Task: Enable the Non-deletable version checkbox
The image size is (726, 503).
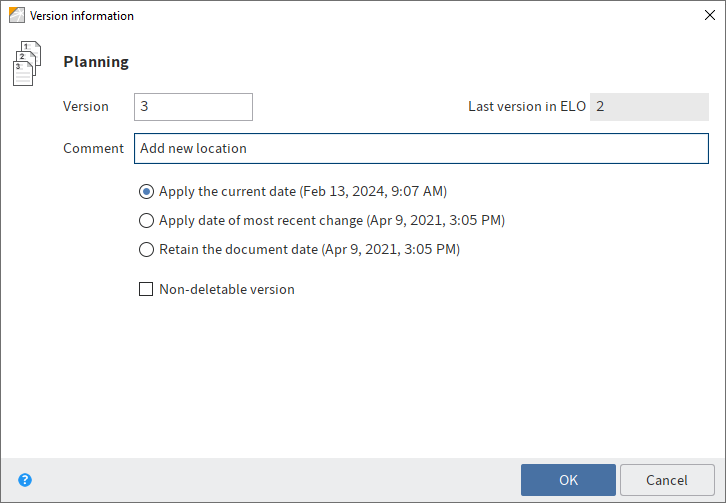Action: pyautogui.click(x=147, y=290)
